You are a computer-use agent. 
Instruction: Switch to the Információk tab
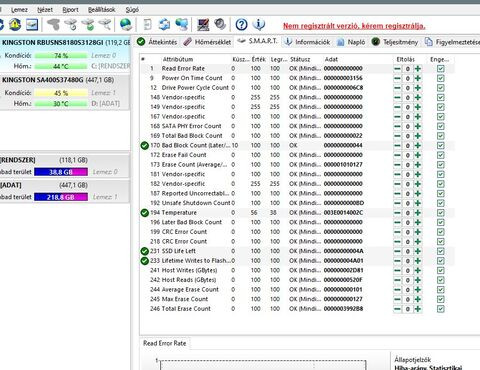[307, 42]
